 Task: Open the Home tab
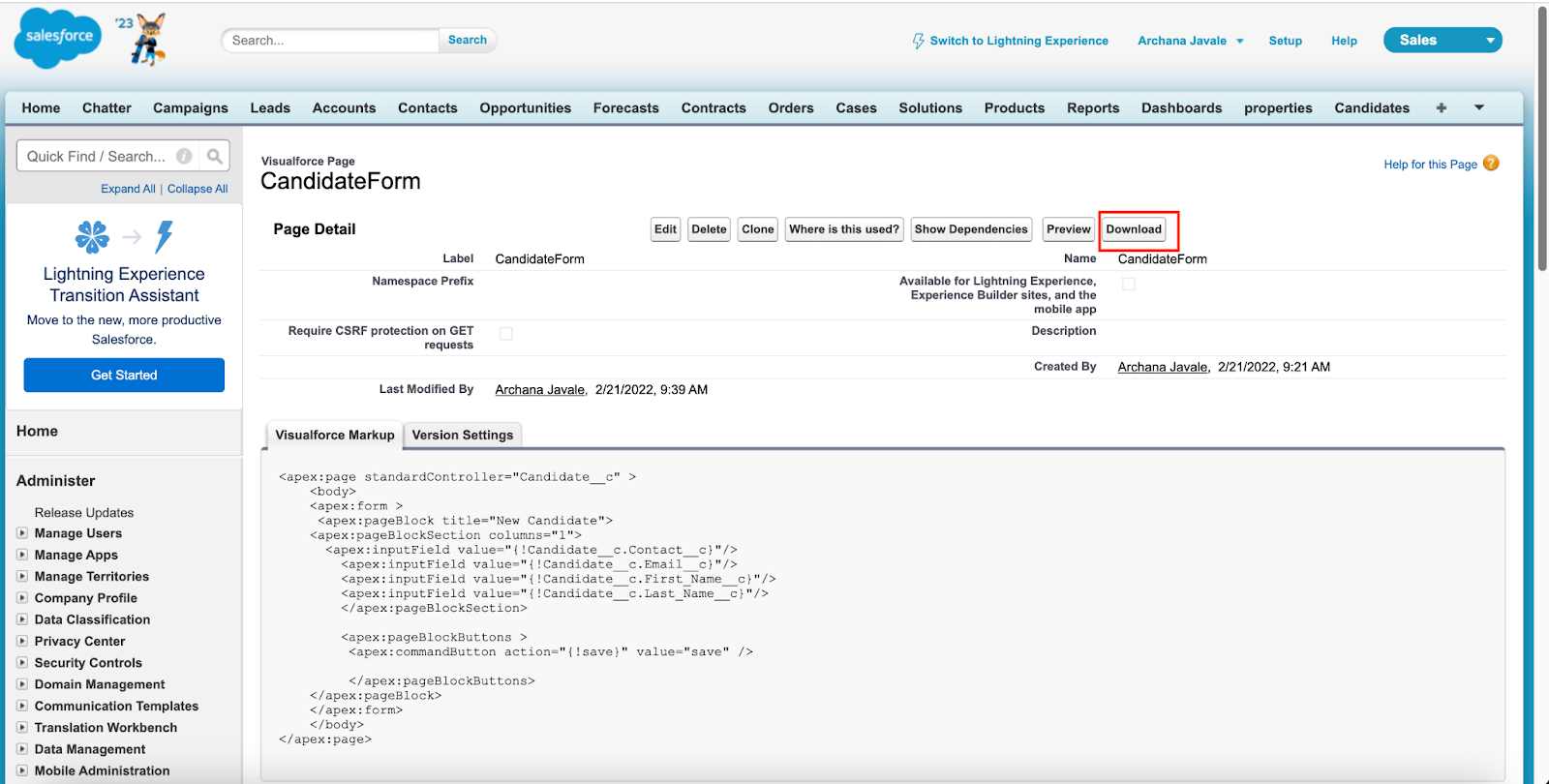(41, 108)
